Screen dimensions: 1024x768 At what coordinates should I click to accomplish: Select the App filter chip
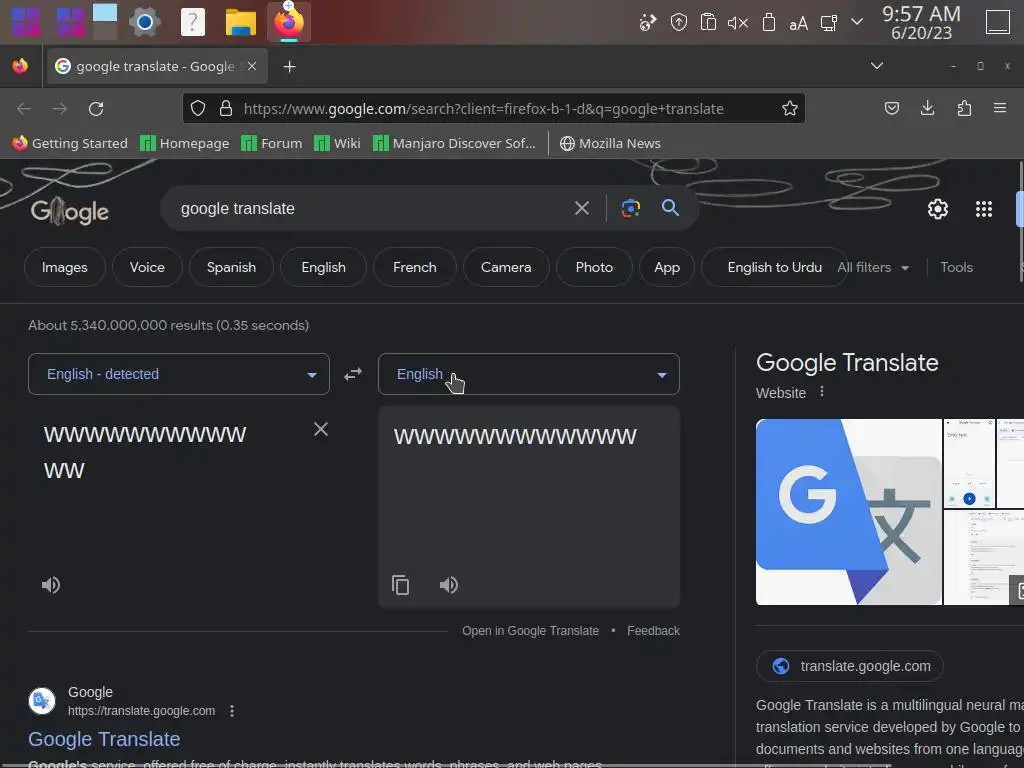click(667, 267)
